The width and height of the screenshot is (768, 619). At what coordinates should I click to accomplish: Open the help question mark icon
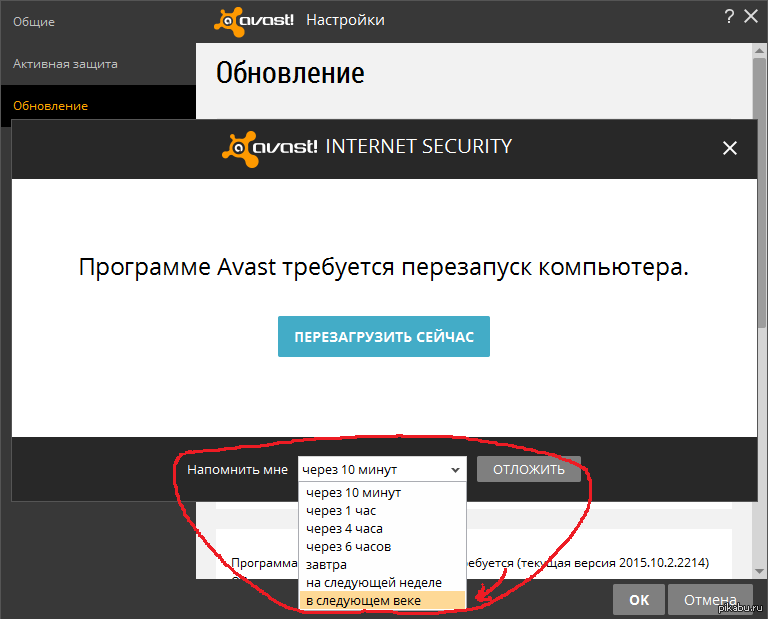coord(729,16)
